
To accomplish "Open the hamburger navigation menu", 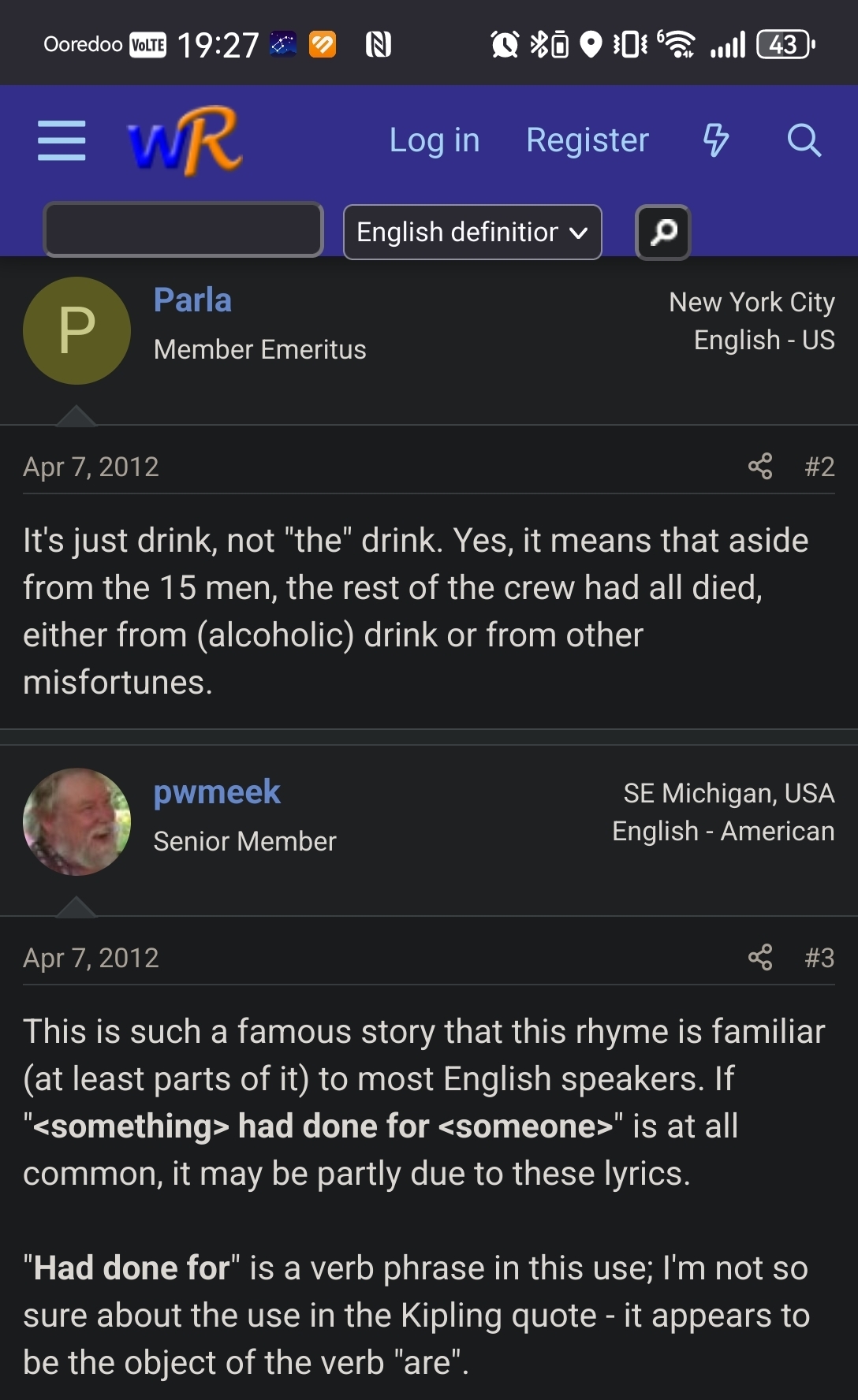I will click(62, 140).
